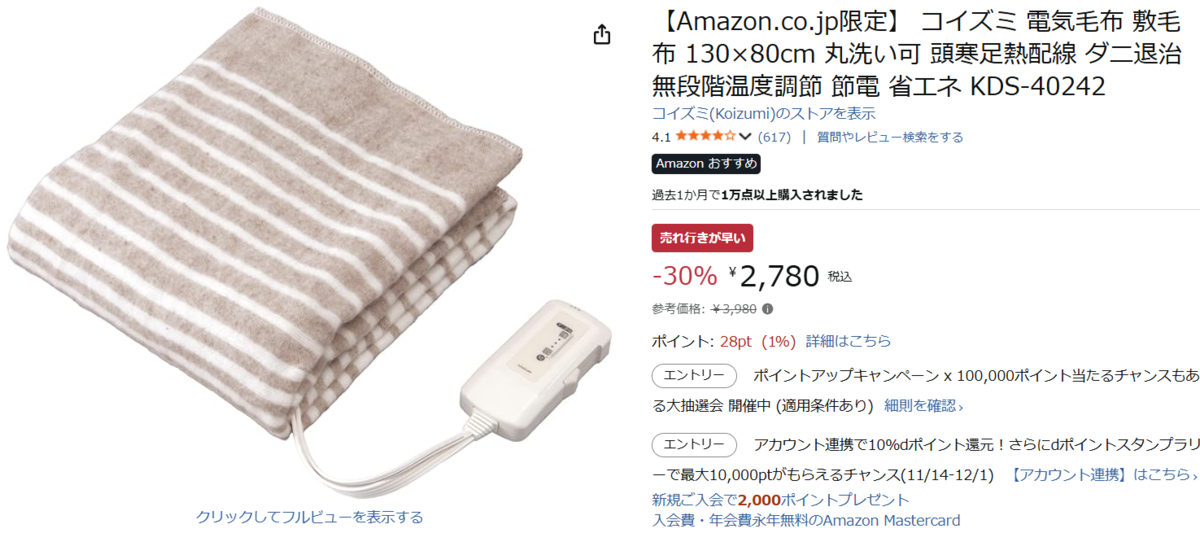
Task: Open 詳細はこちら points details link
Action: pyautogui.click(x=848, y=341)
